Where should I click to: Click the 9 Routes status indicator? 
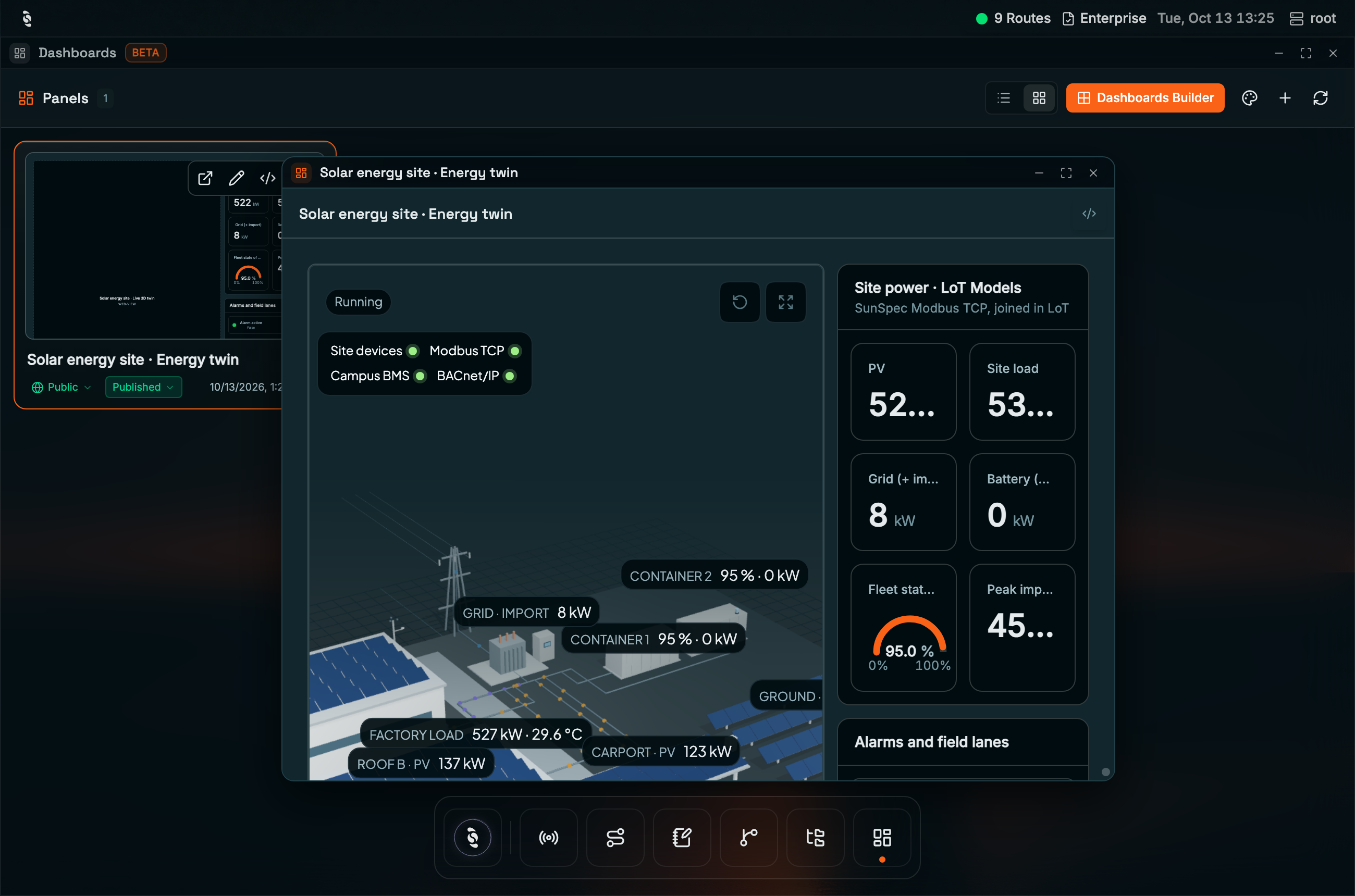(1013, 18)
